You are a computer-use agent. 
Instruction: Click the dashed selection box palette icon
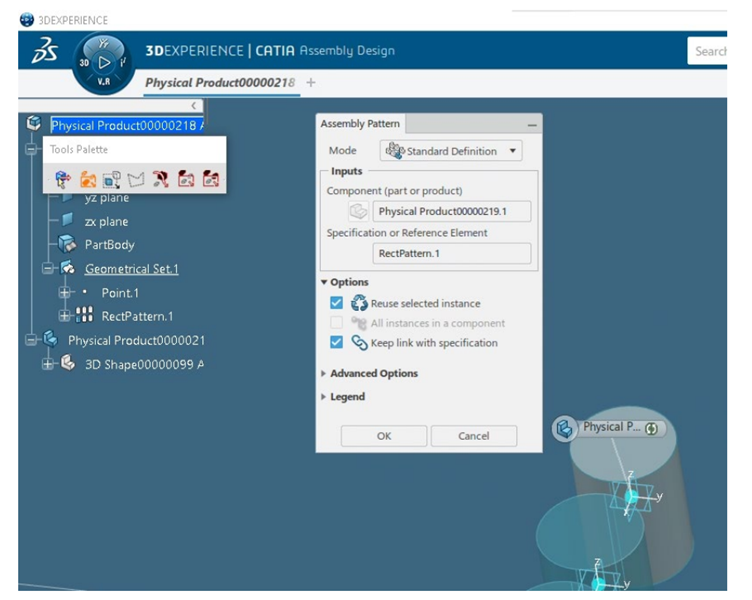point(111,180)
